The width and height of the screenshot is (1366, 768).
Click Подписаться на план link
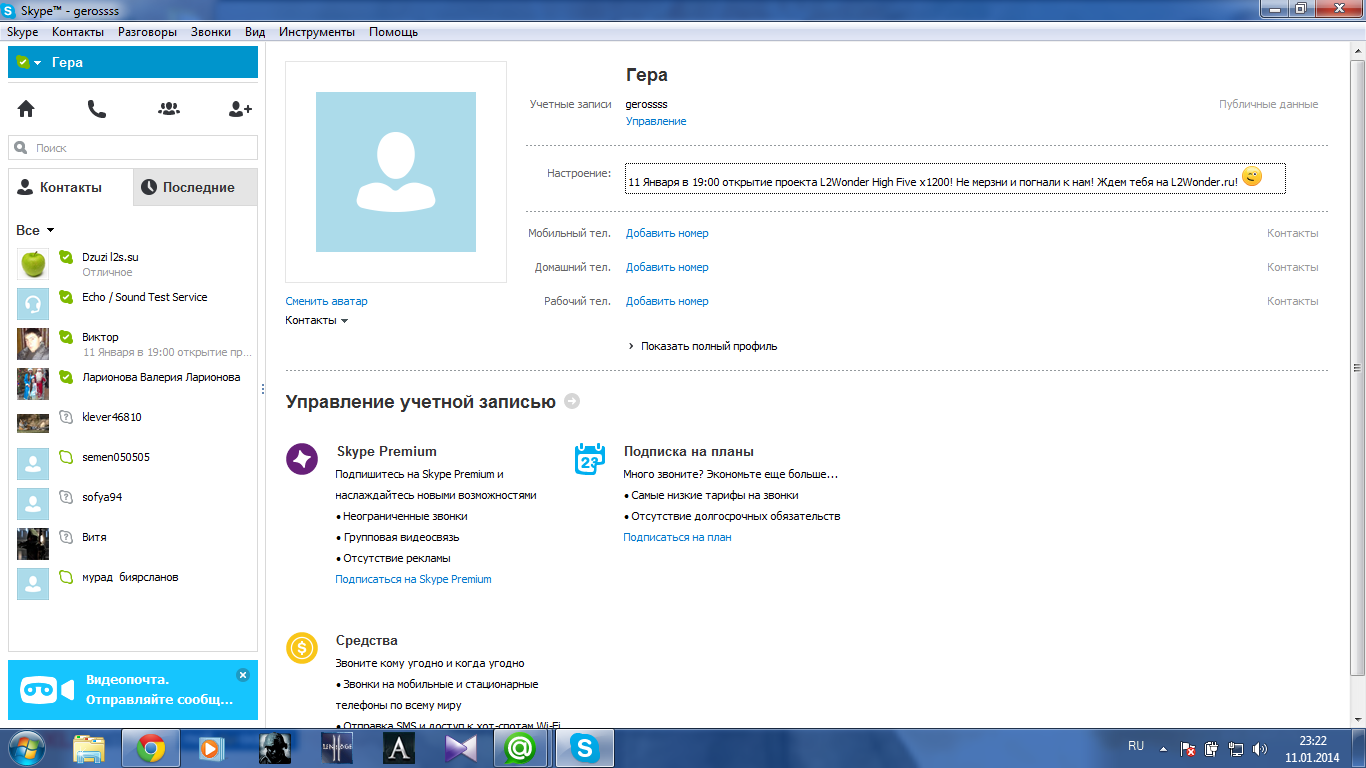tap(677, 537)
